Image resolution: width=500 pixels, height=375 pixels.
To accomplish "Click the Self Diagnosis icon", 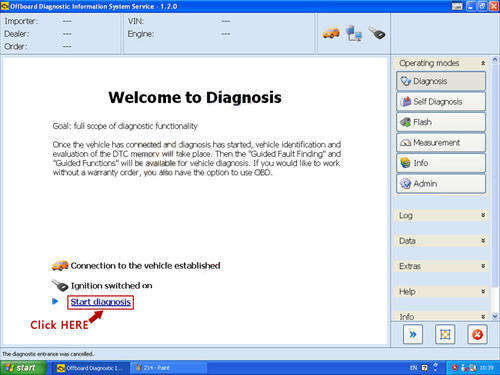I will coord(406,102).
